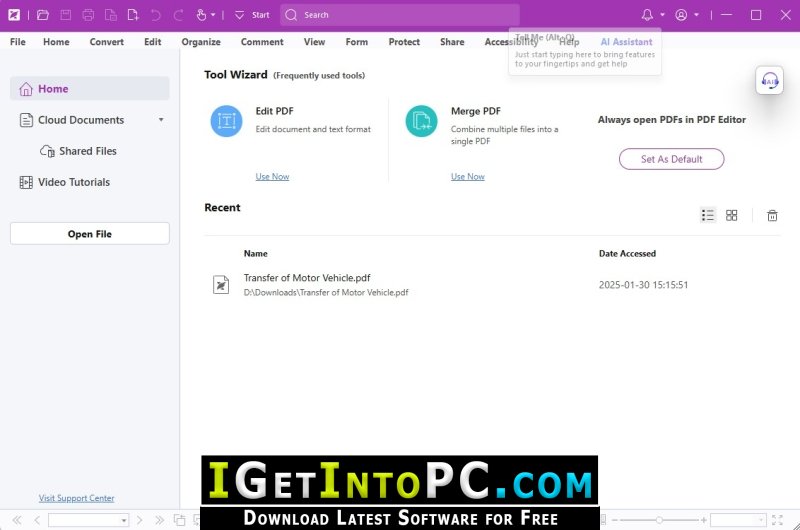Image resolution: width=800 pixels, height=530 pixels.
Task: Click the Foxit app logo icon
Action: (14, 15)
